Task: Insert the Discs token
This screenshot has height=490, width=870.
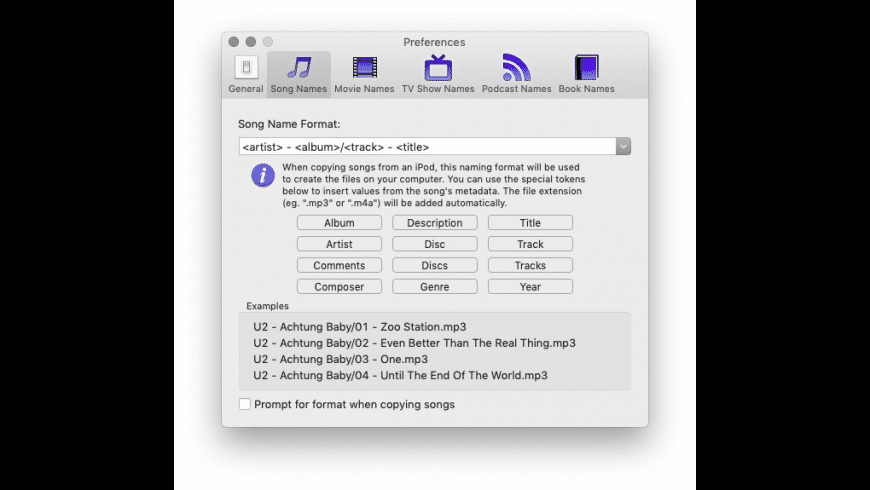Action: click(x=434, y=265)
